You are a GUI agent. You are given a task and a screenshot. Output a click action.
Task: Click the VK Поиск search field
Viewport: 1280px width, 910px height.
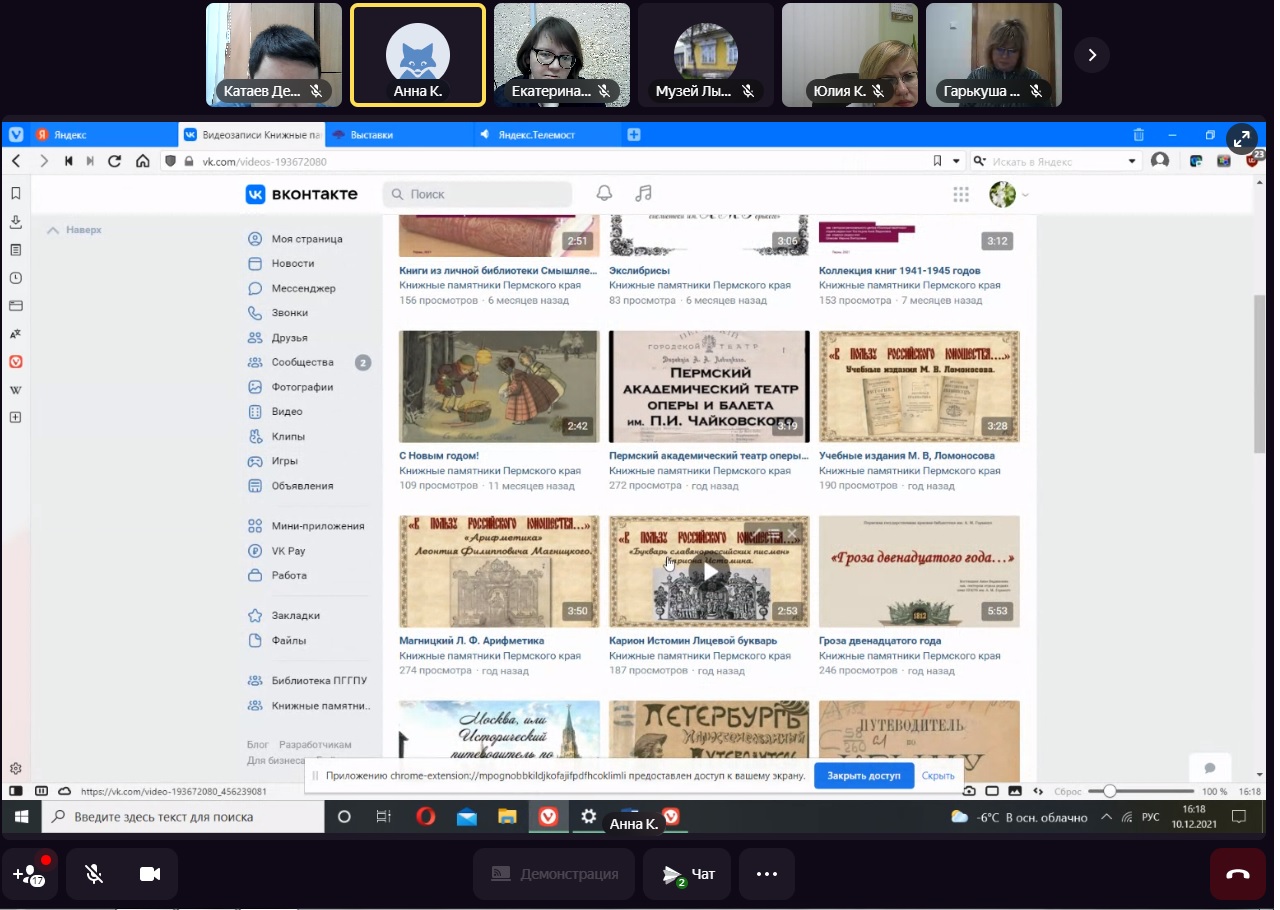pyautogui.click(x=478, y=194)
